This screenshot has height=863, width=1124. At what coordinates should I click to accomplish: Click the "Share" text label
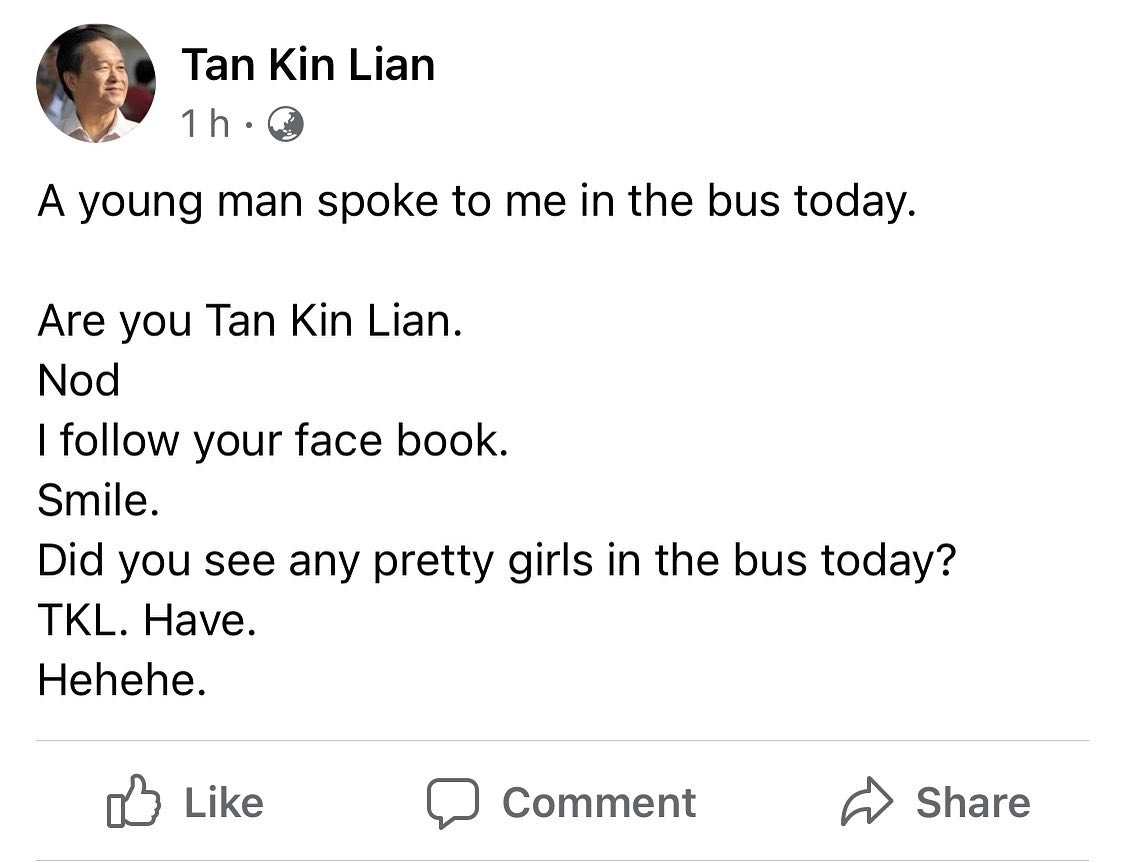tap(973, 803)
